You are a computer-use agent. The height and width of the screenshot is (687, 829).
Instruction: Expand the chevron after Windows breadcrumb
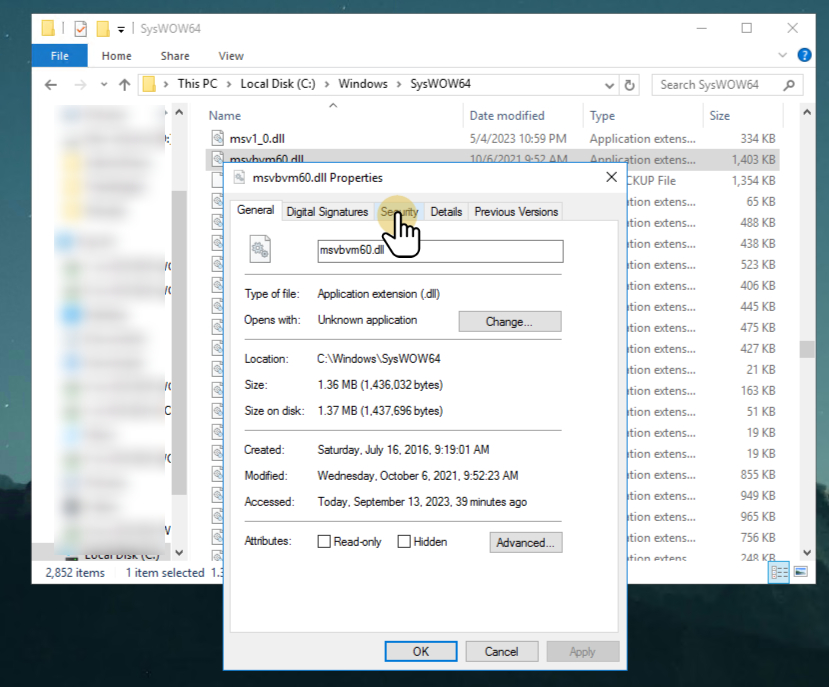[399, 85]
